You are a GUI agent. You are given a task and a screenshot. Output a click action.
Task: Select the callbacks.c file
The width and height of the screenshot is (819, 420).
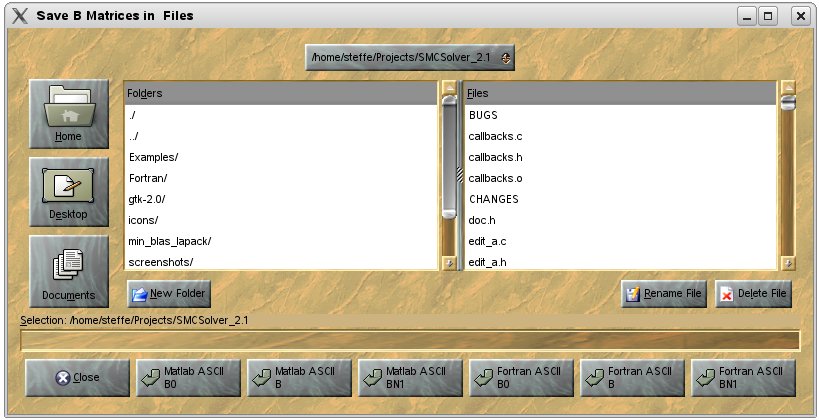point(496,136)
